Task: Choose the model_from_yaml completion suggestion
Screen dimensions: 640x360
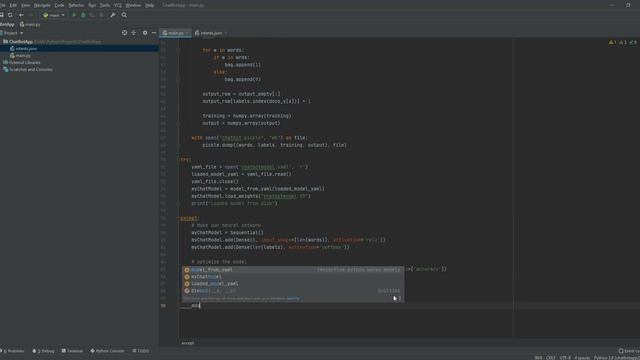Action: tap(293, 270)
